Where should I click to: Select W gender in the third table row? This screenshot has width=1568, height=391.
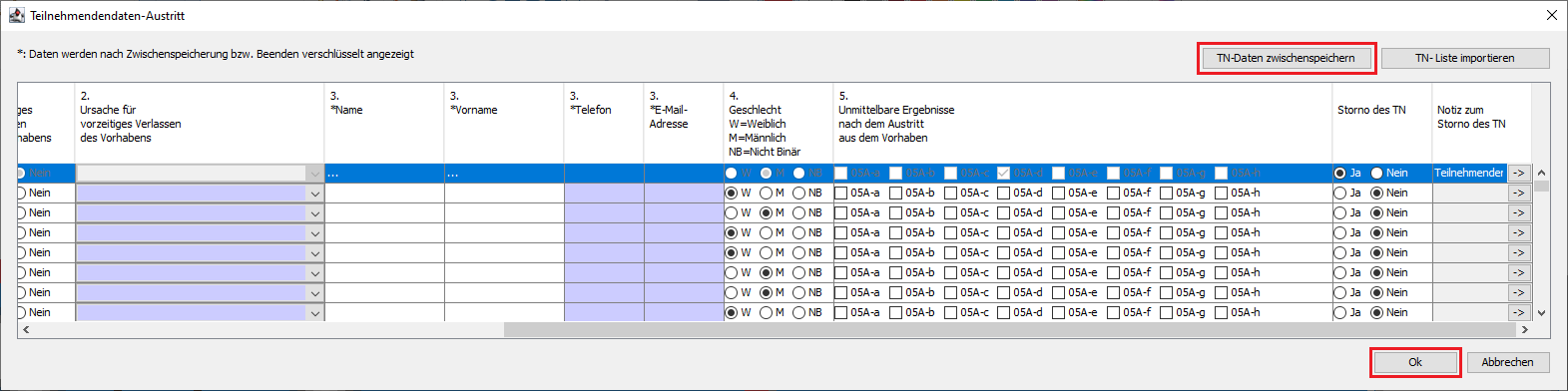tap(732, 212)
